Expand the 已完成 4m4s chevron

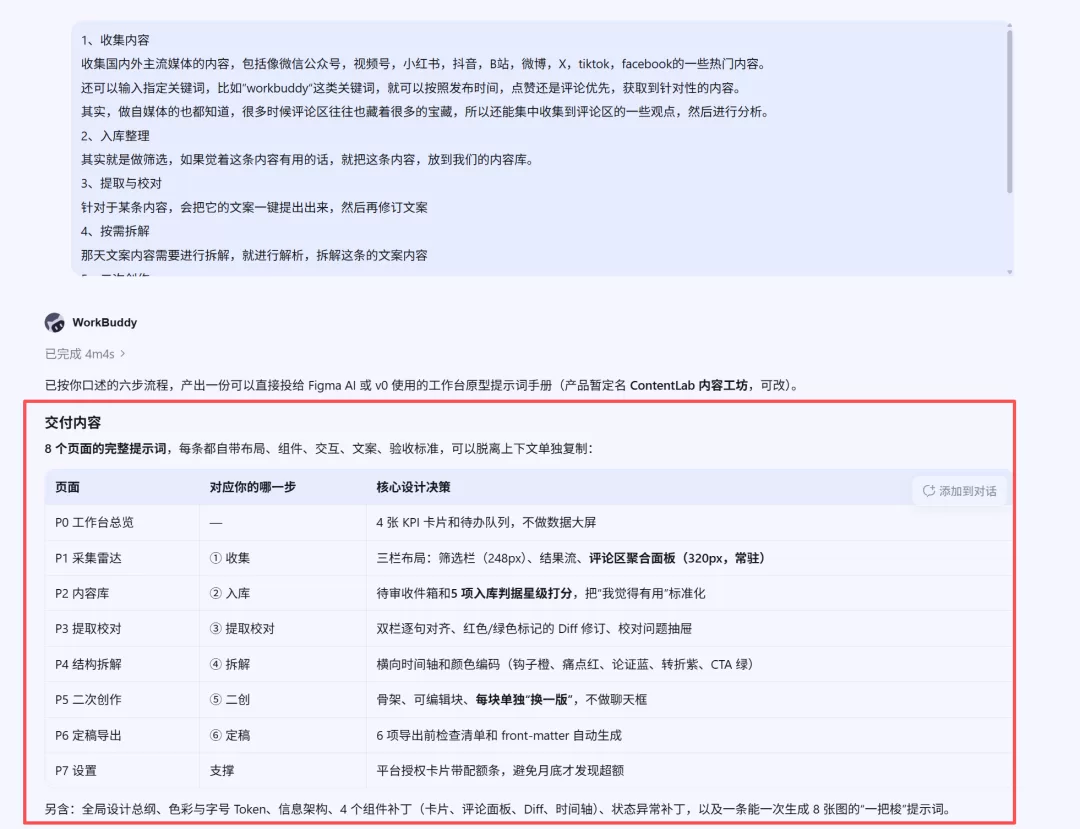pyautogui.click(x=123, y=354)
